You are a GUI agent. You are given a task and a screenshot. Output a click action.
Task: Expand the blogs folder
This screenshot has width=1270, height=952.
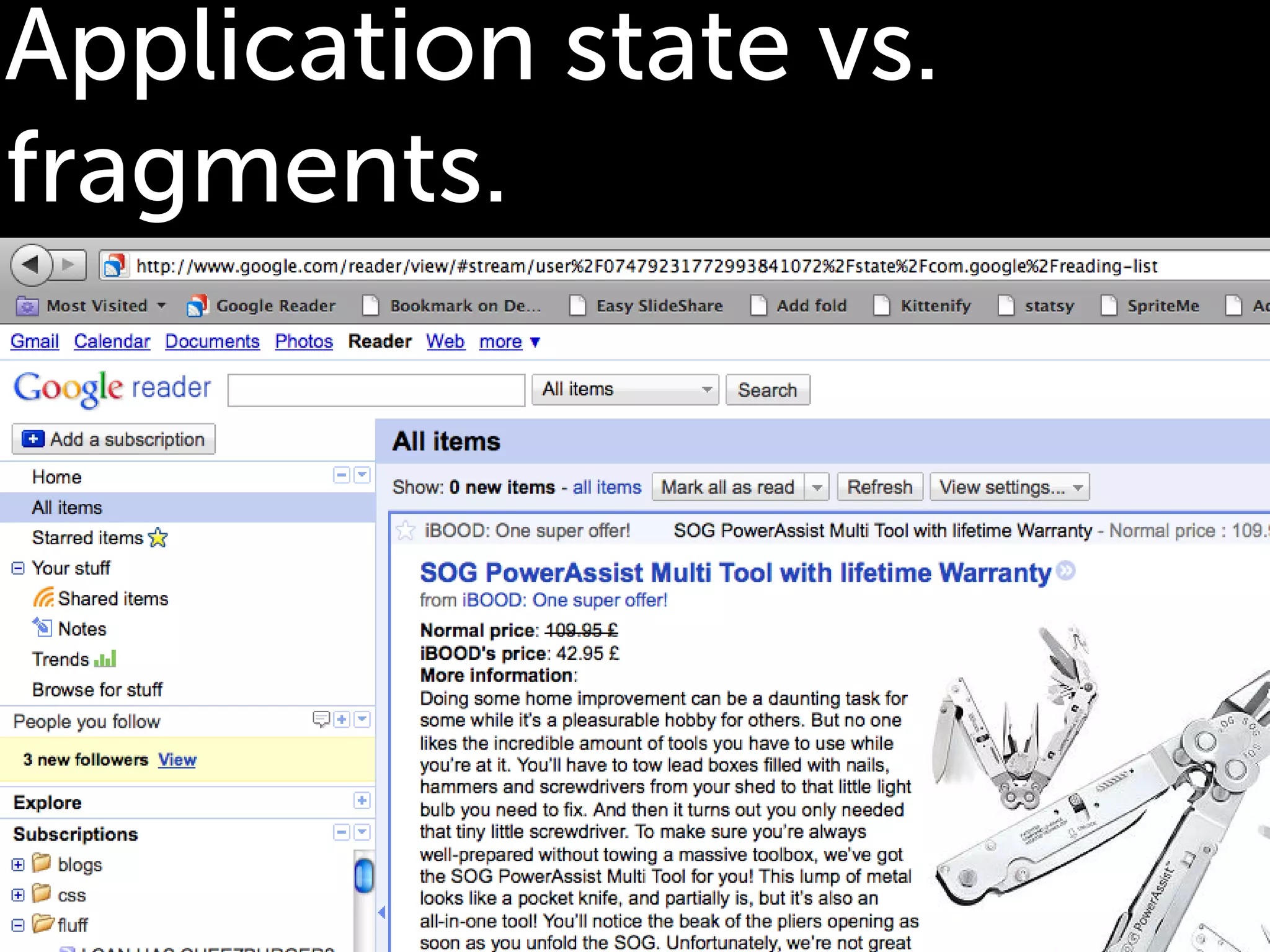point(18,864)
